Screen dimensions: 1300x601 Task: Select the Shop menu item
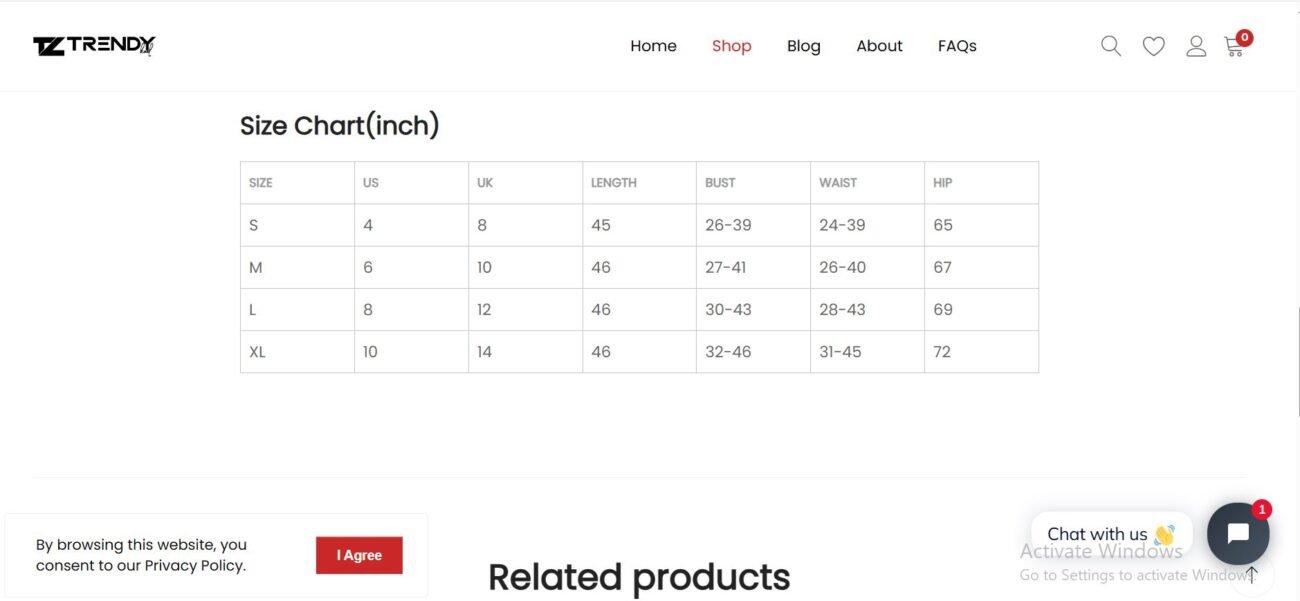coord(731,46)
